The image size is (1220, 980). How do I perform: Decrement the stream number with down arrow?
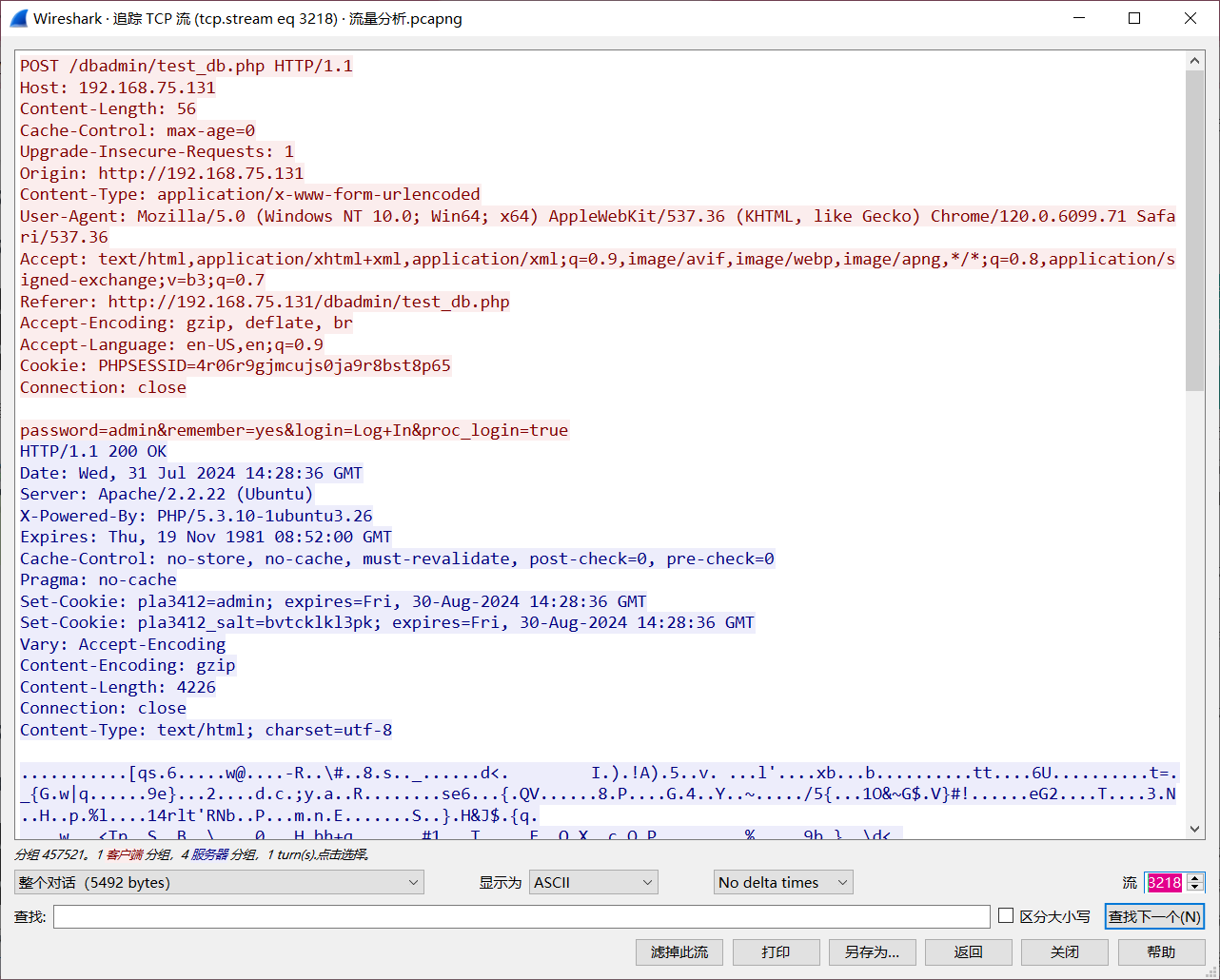coord(1196,888)
